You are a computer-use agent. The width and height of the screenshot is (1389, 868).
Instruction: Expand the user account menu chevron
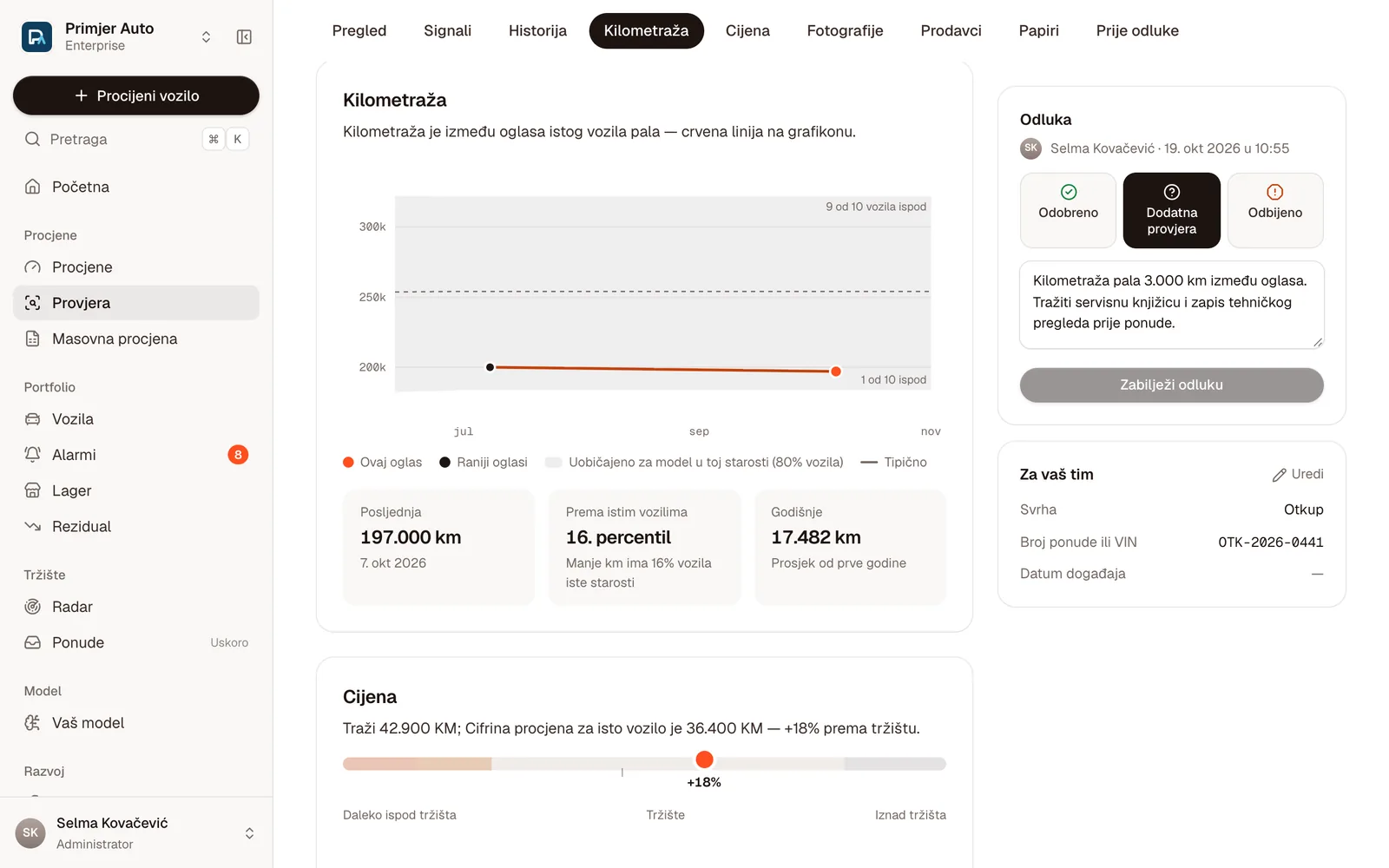pos(249,833)
